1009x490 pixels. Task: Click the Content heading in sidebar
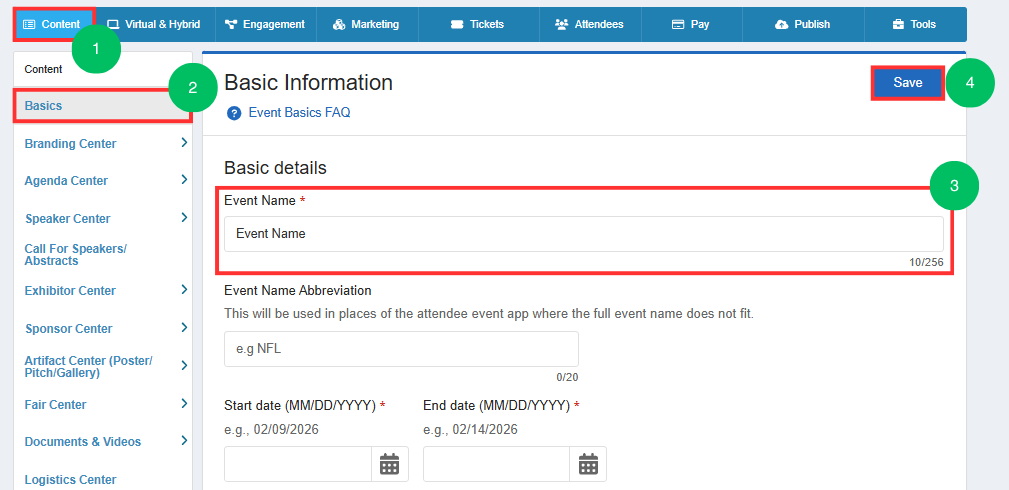click(x=43, y=70)
